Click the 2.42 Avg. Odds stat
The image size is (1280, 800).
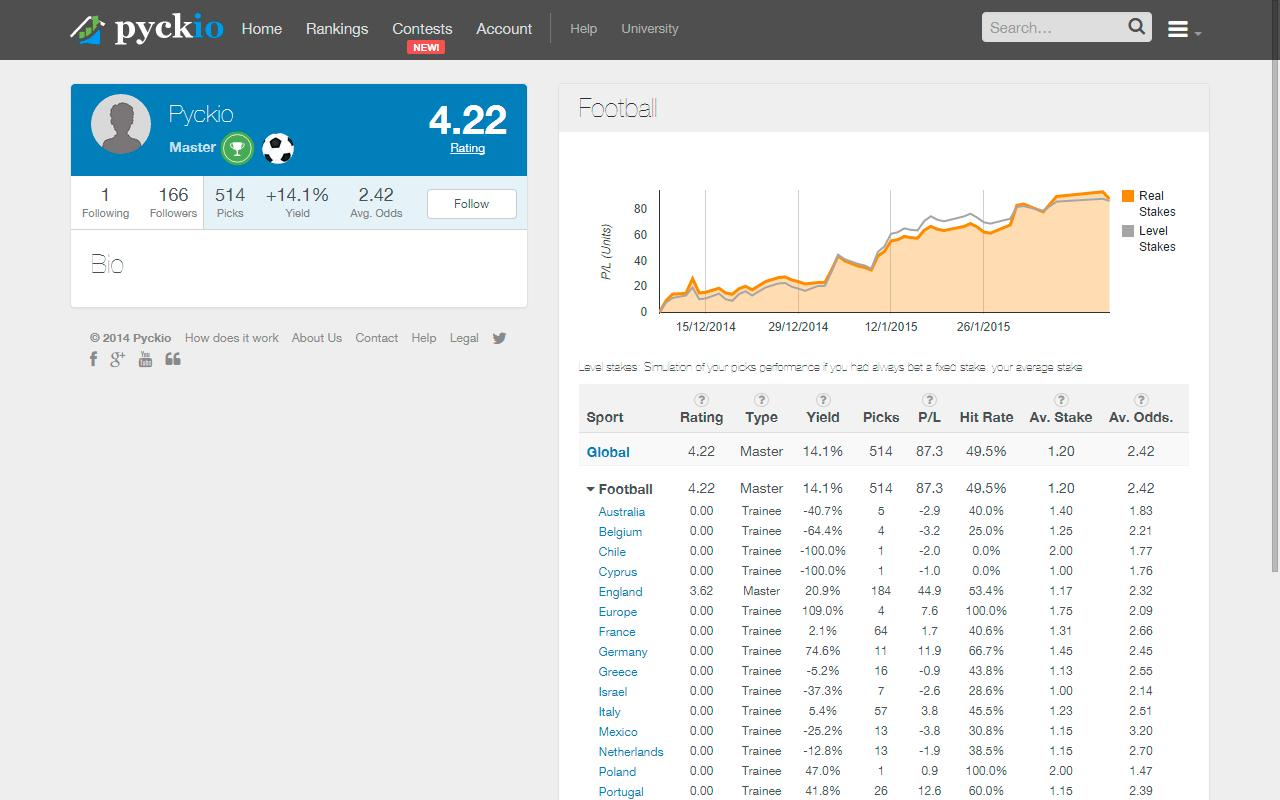(x=376, y=202)
